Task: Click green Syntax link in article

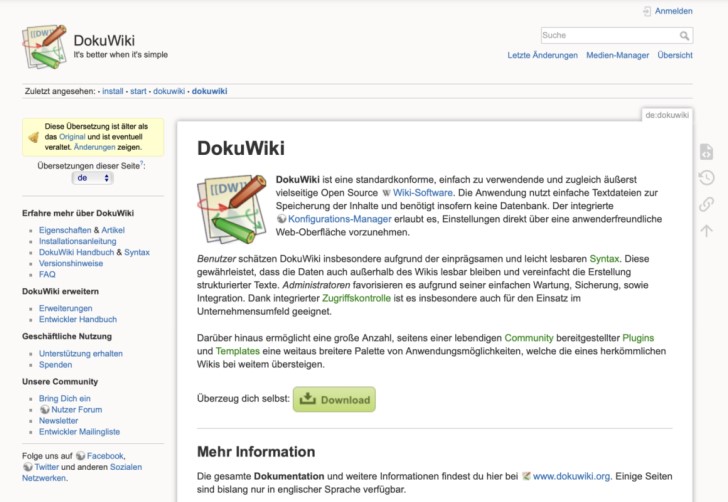Action: (604, 259)
